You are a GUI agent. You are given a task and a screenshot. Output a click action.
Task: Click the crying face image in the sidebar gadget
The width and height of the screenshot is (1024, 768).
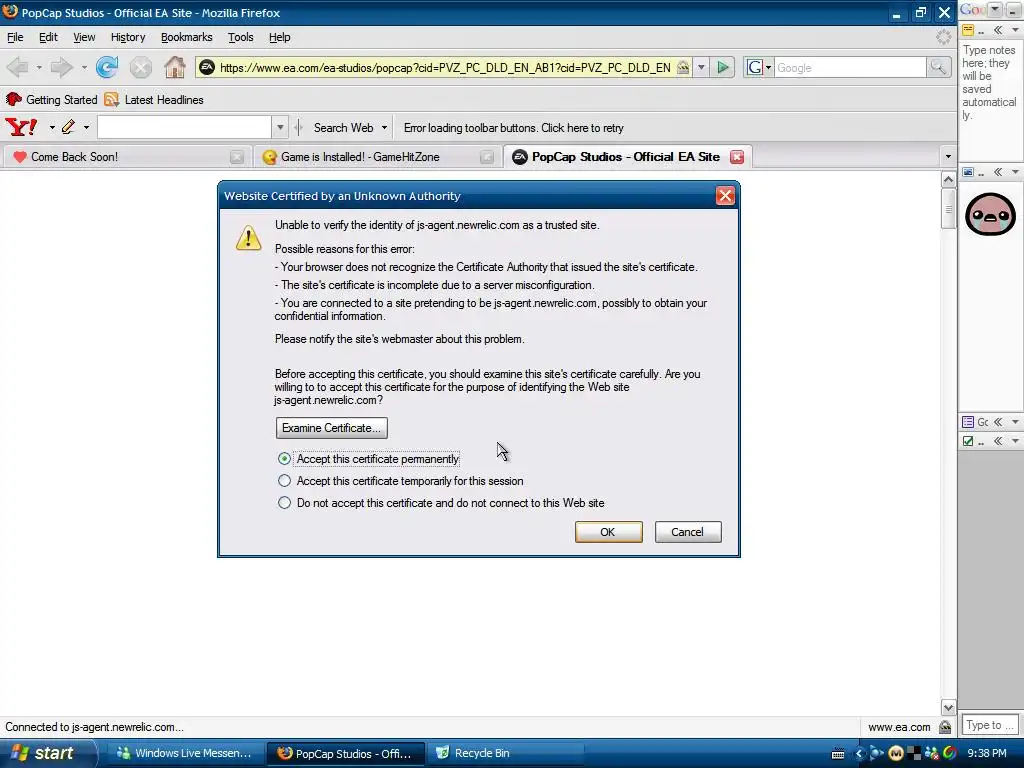point(990,214)
